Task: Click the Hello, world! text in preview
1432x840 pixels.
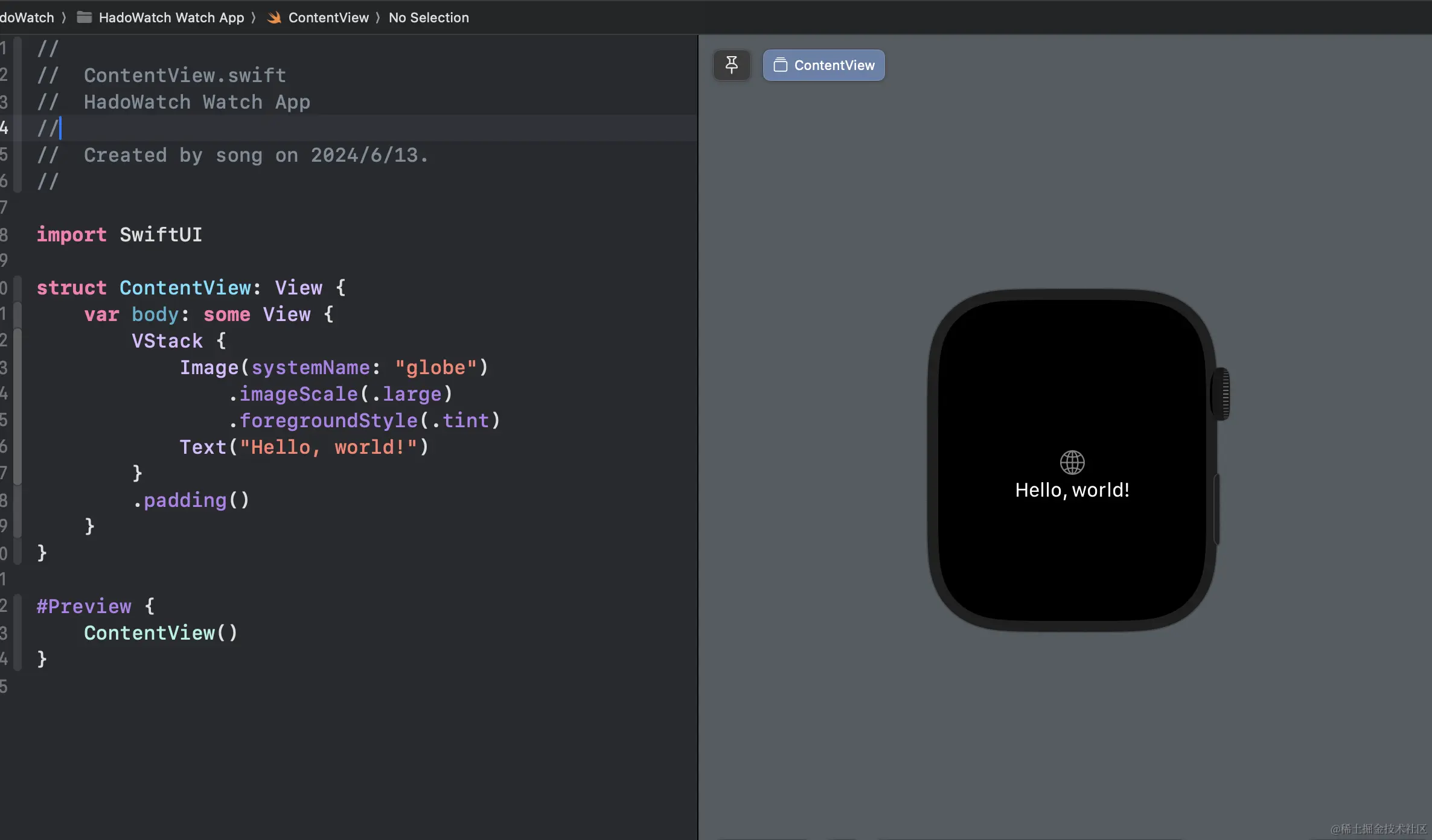Action: (x=1072, y=490)
